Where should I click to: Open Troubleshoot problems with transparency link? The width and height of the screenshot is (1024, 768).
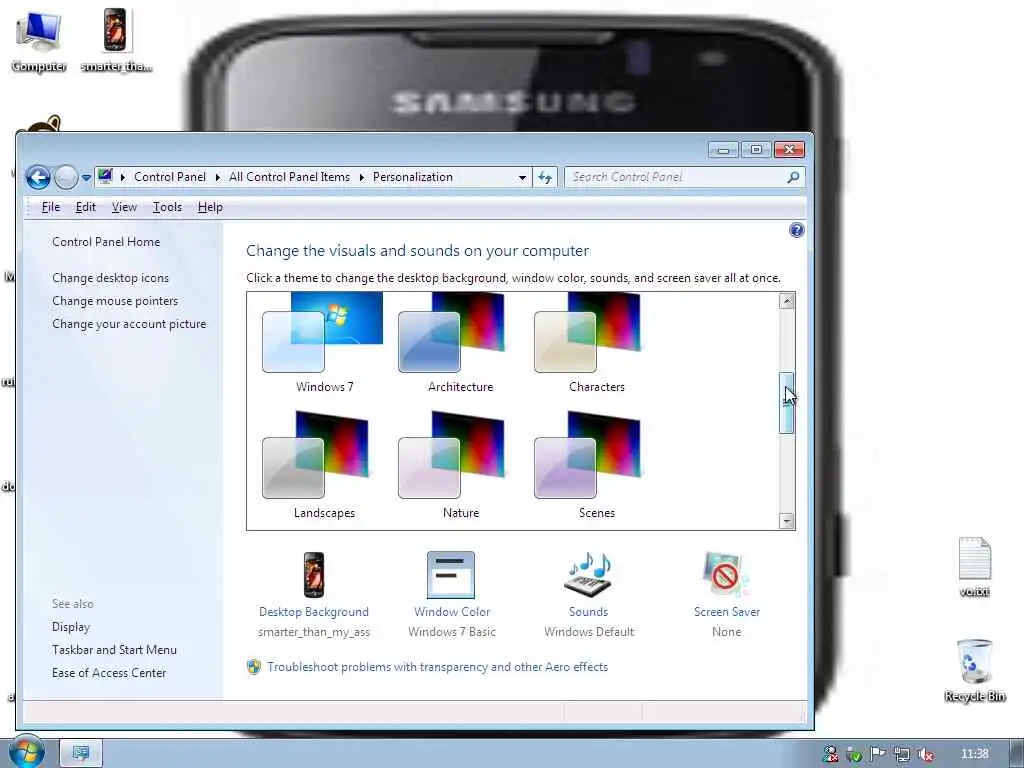pyautogui.click(x=438, y=667)
